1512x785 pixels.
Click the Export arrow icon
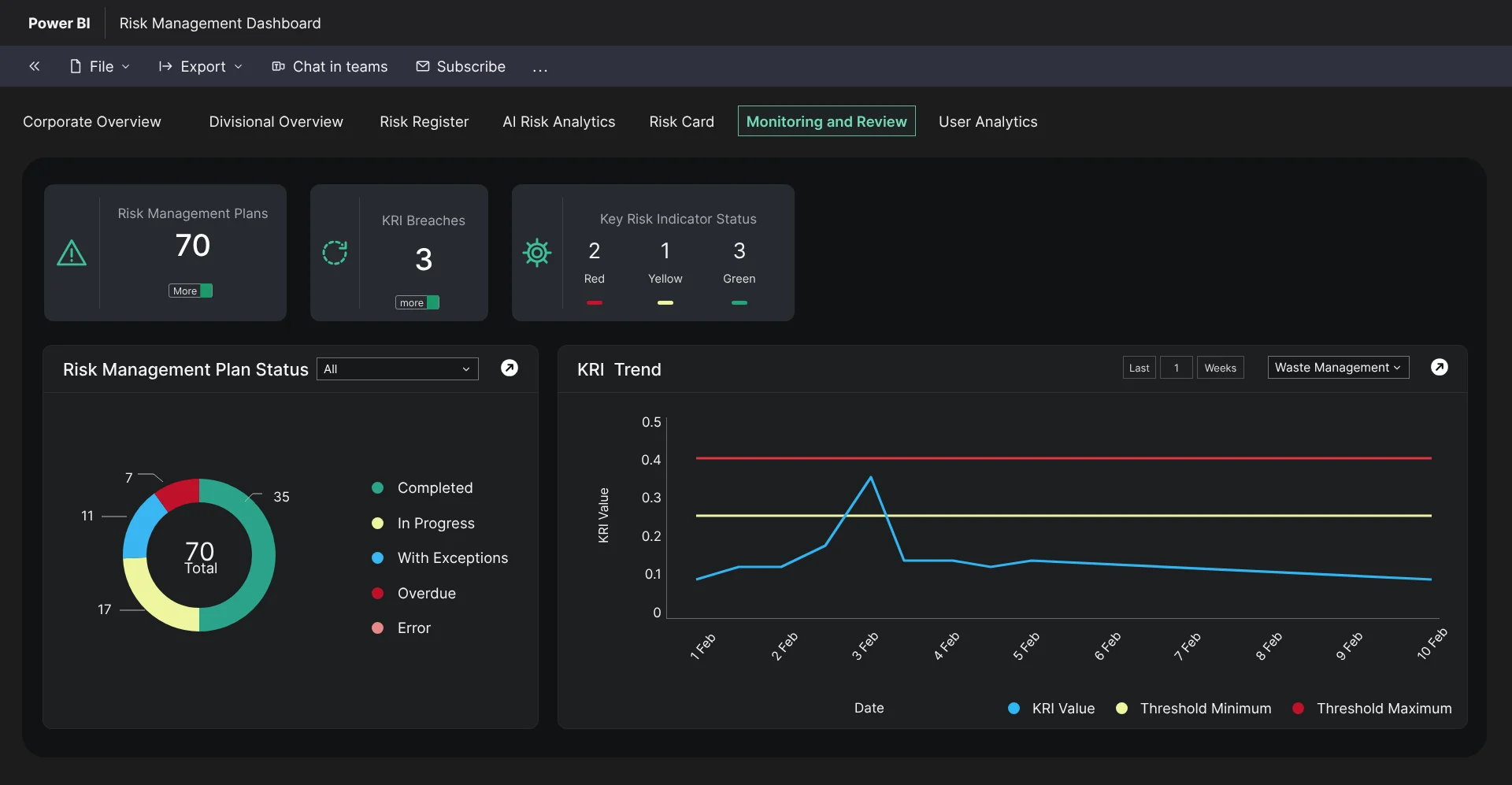pyautogui.click(x=165, y=66)
